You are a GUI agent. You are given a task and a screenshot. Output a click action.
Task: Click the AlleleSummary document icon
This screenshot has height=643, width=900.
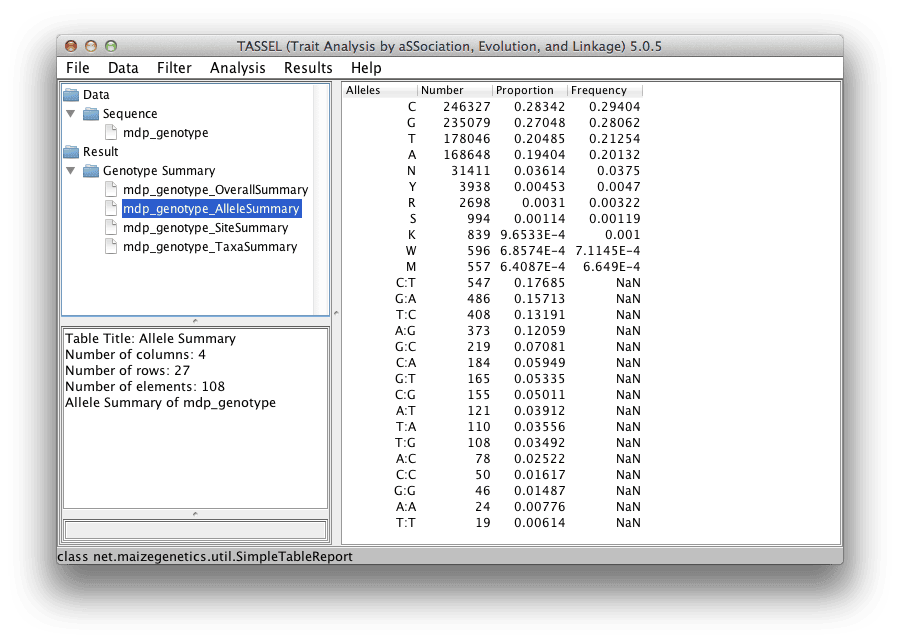click(x=111, y=208)
